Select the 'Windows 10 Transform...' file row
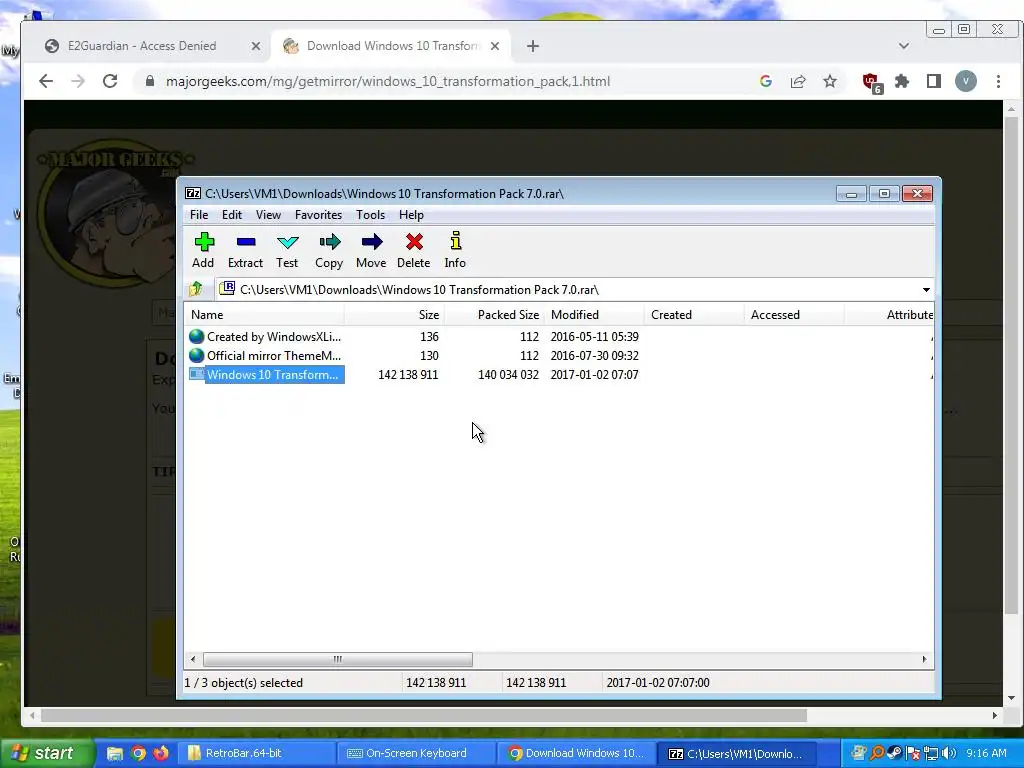1024x768 pixels. click(265, 375)
